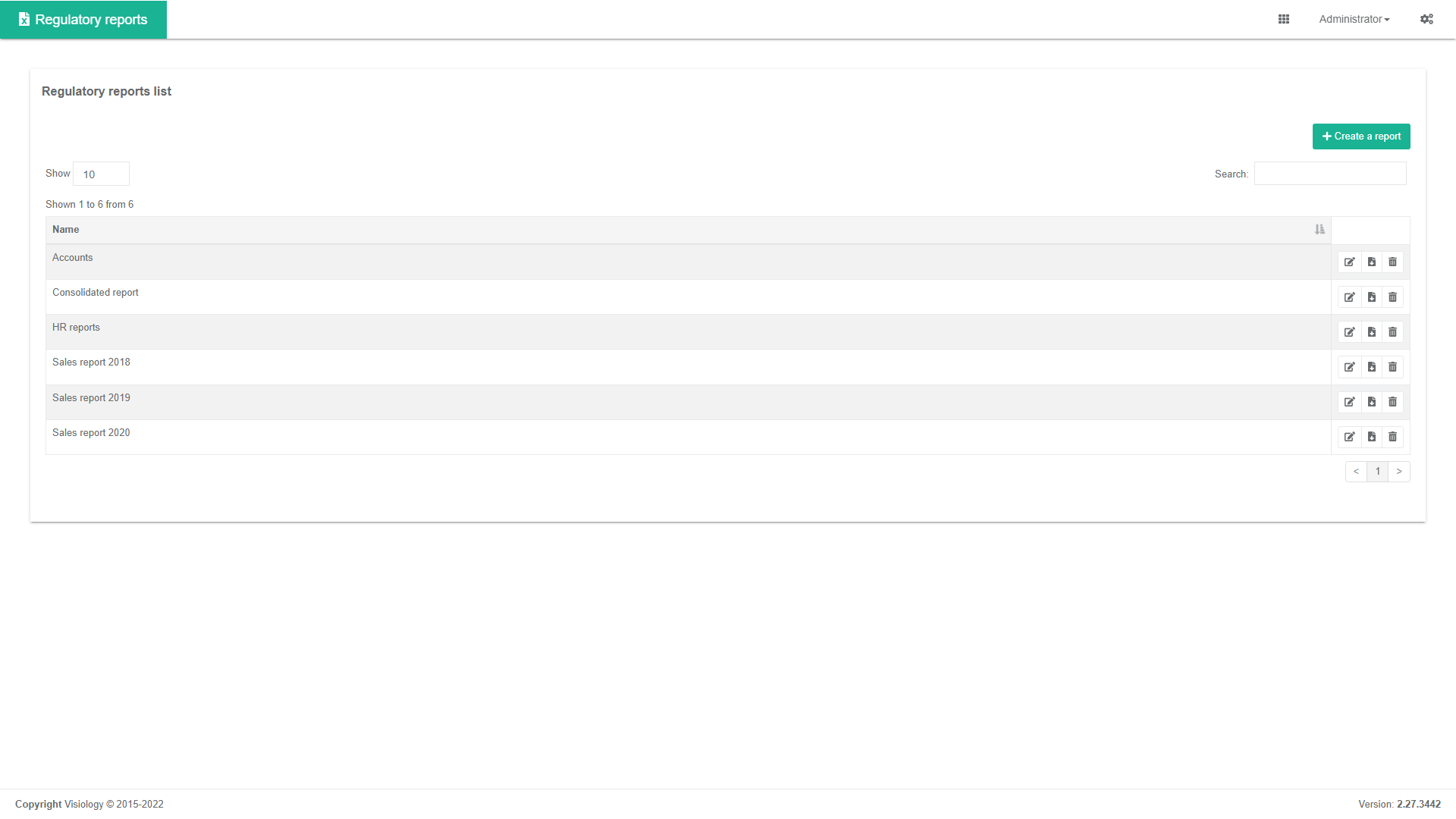Go to the next page arrow
This screenshot has height=819, width=1456.
click(1399, 472)
